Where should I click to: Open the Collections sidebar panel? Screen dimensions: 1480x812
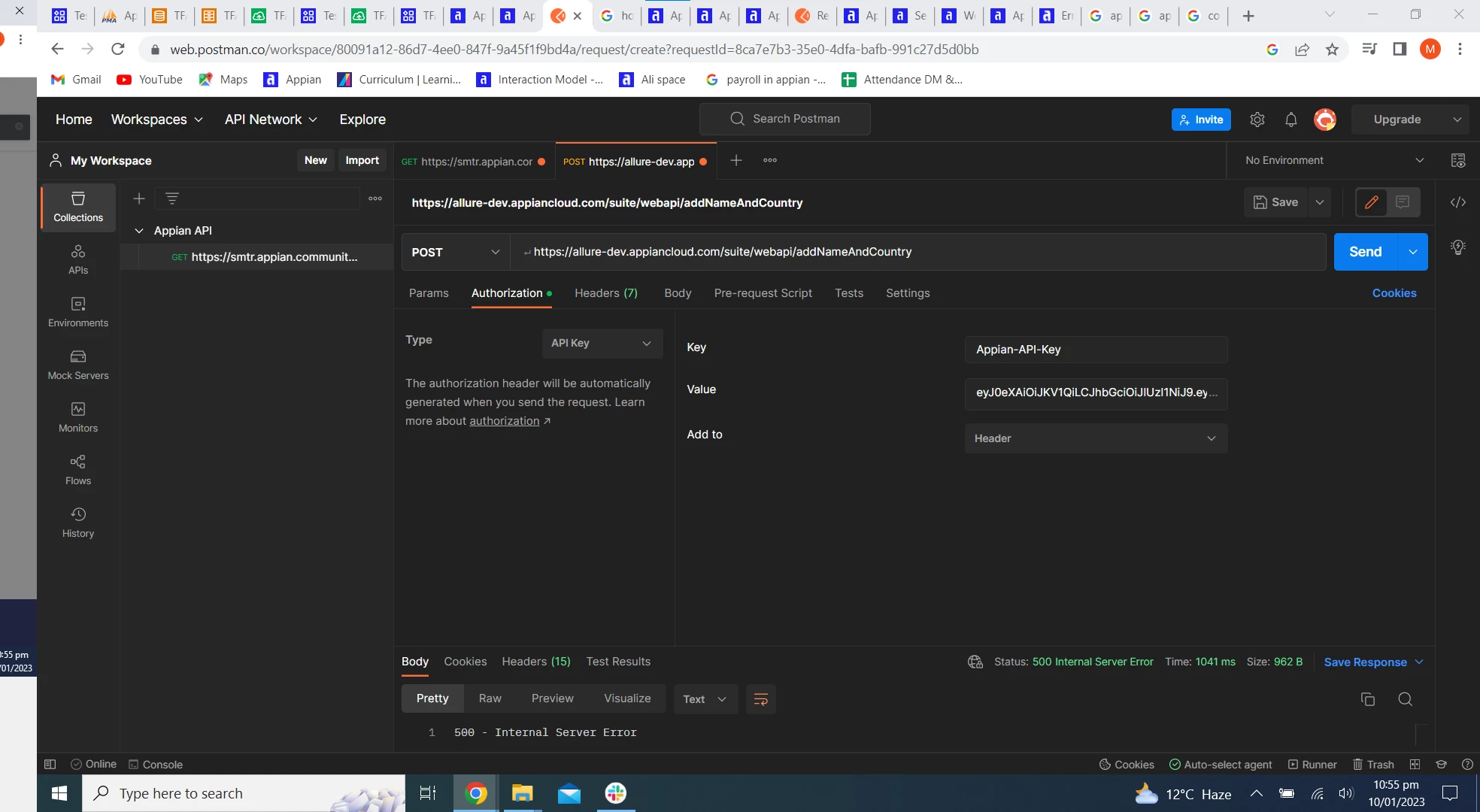point(78,207)
